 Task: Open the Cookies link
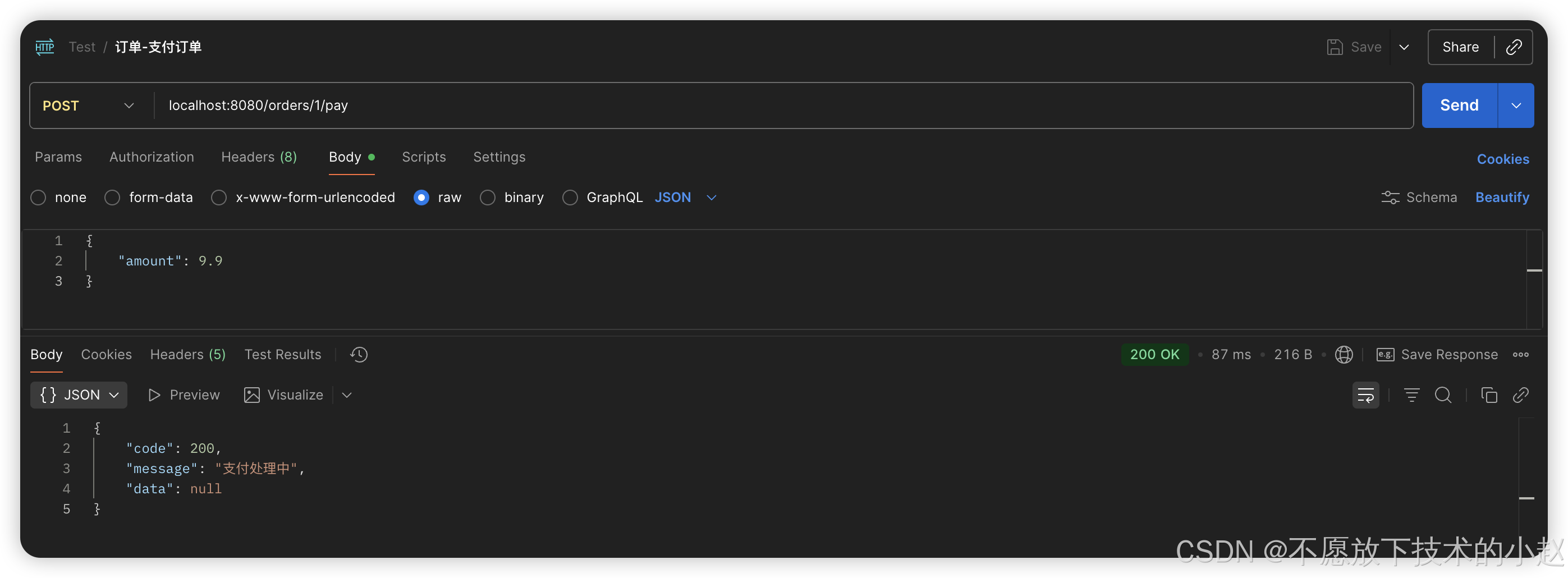[1503, 159]
